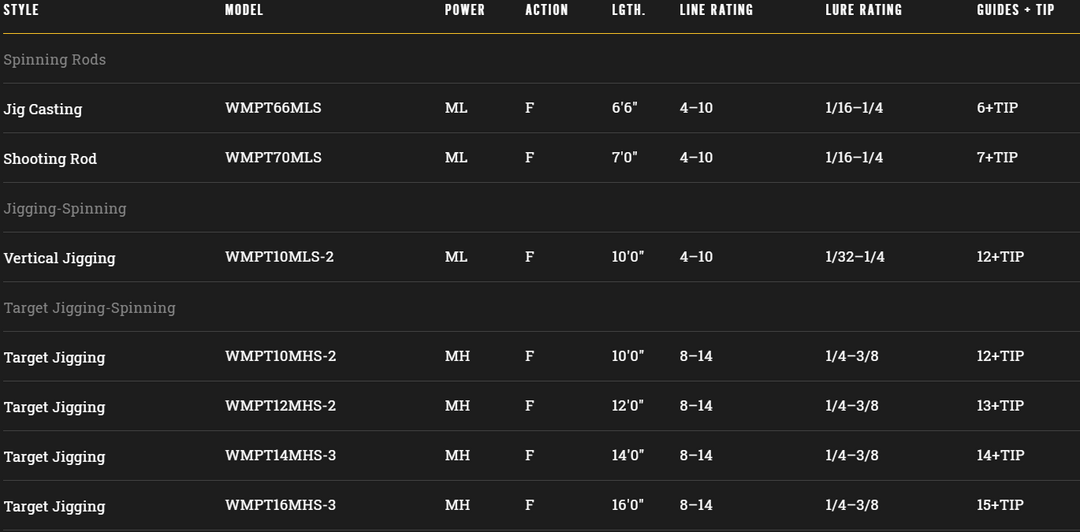Image resolution: width=1080 pixels, height=532 pixels.
Task: Click the STYLE column header
Action: [x=21, y=10]
